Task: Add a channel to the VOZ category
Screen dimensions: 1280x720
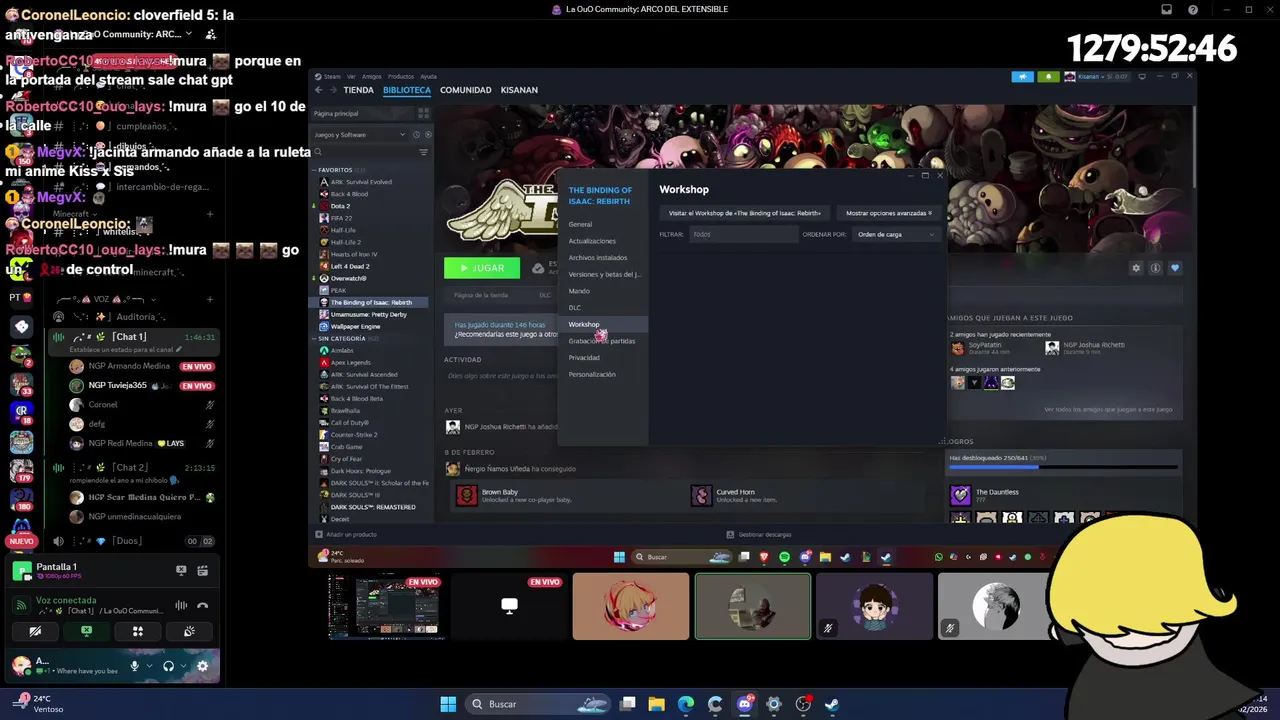Action: 210,298
